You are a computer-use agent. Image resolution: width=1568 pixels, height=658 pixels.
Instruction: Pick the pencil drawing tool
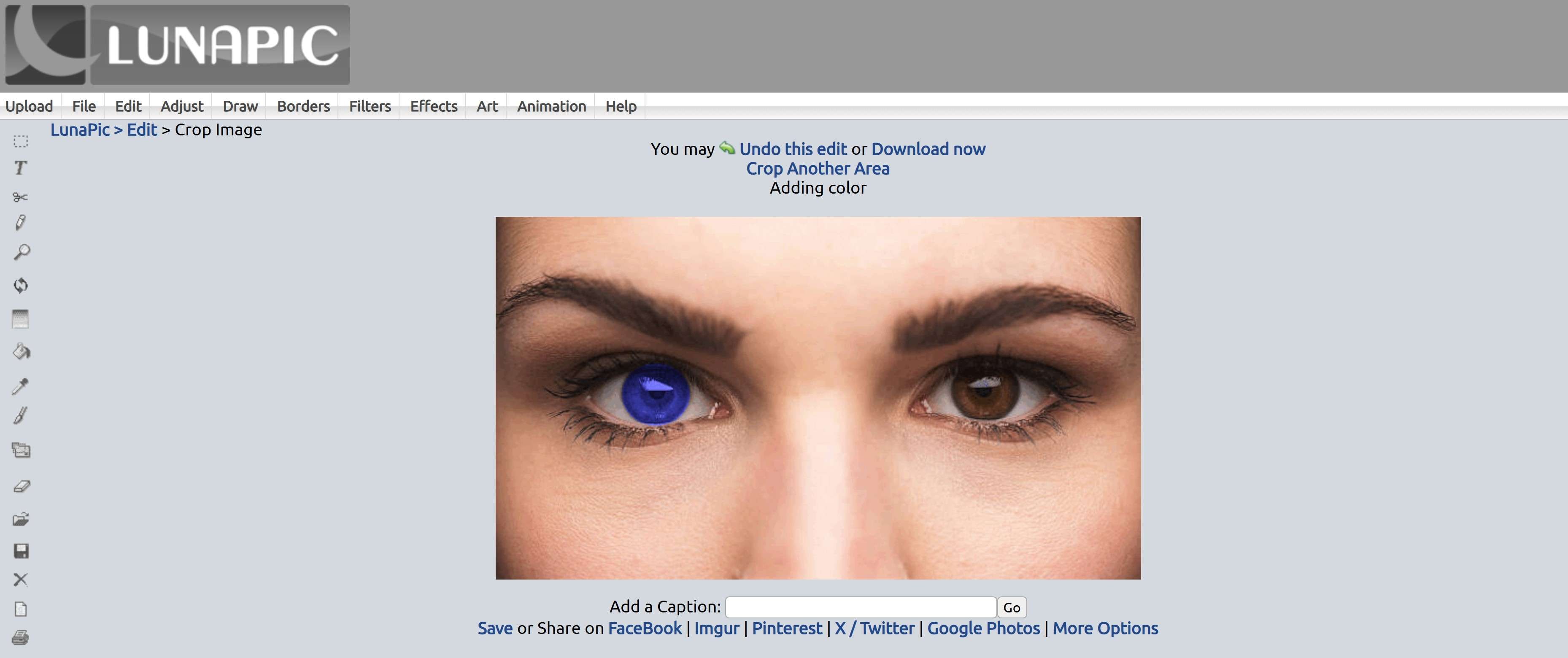click(20, 223)
